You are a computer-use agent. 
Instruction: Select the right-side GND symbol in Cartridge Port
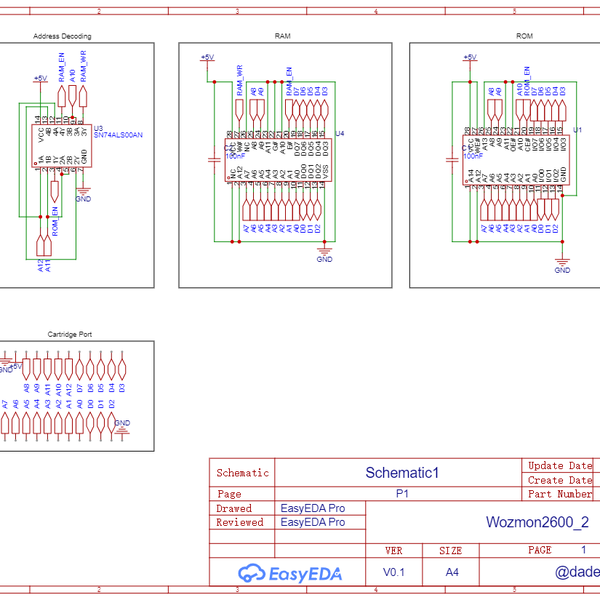(x=122, y=425)
